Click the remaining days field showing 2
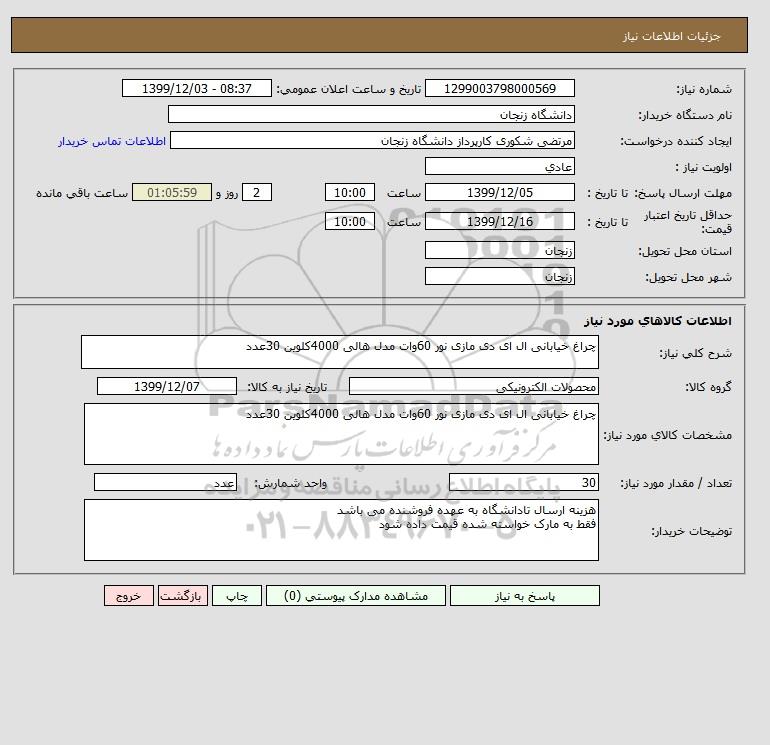The width and height of the screenshot is (770, 745). (x=256, y=193)
